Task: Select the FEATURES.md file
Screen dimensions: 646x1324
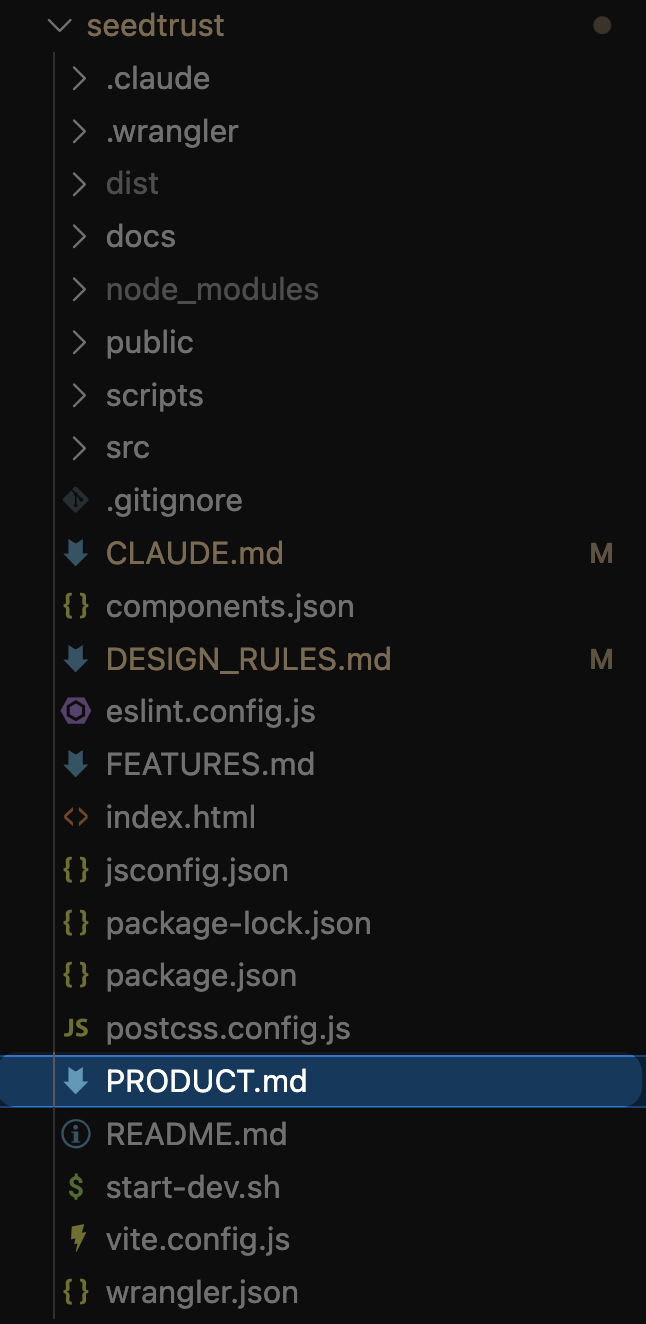Action: coord(210,764)
